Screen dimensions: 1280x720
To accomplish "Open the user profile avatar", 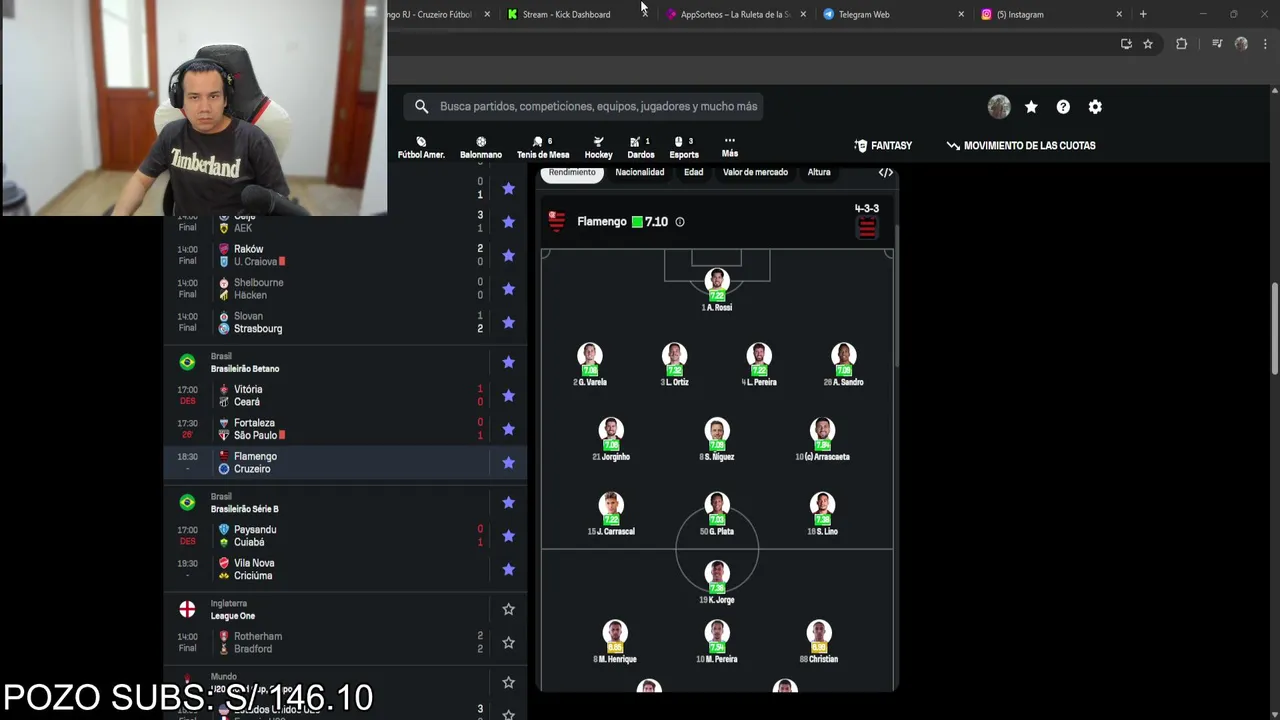I will pyautogui.click(x=999, y=106).
